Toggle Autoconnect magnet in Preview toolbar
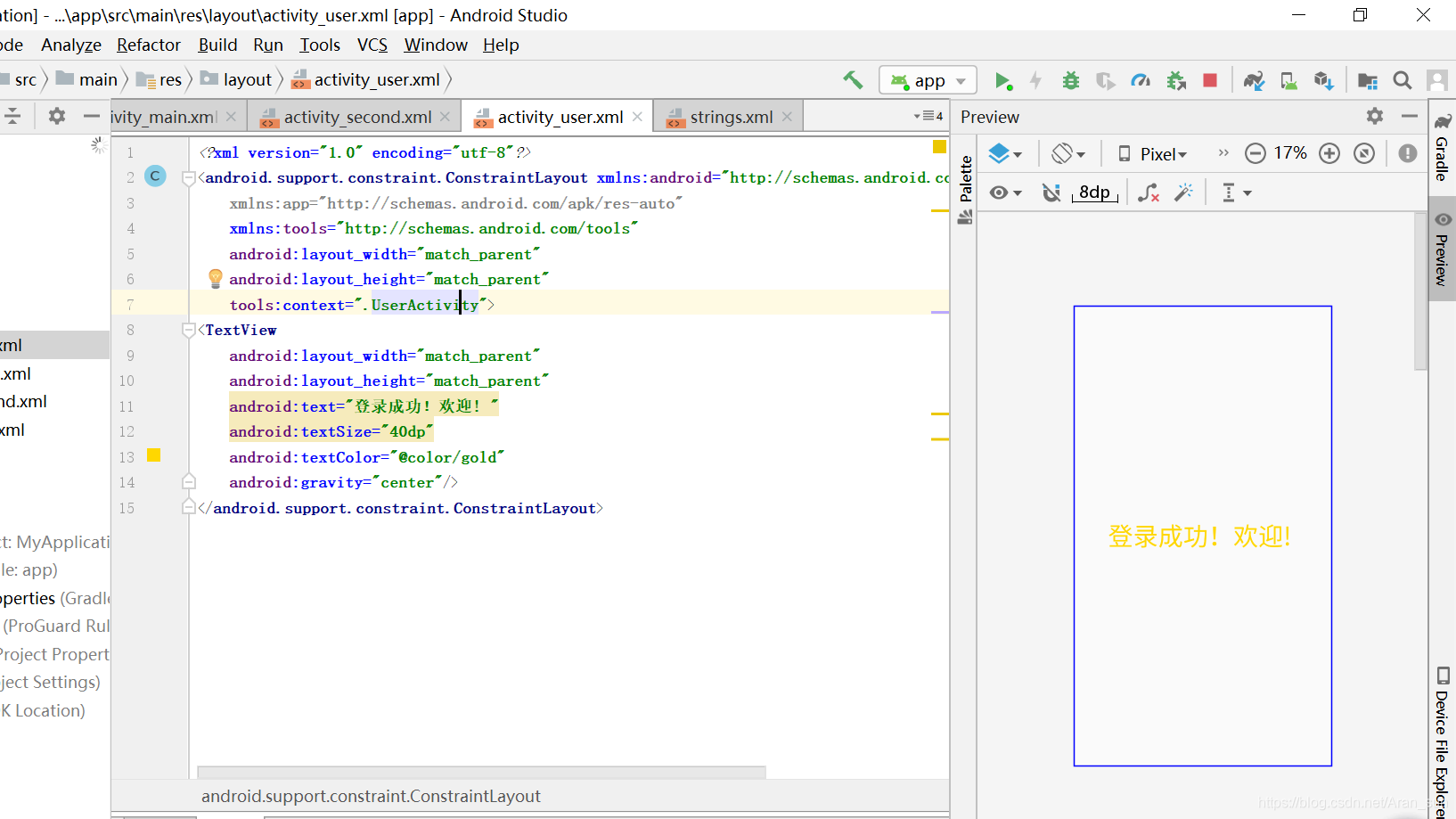The width and height of the screenshot is (1456, 819). (1051, 192)
